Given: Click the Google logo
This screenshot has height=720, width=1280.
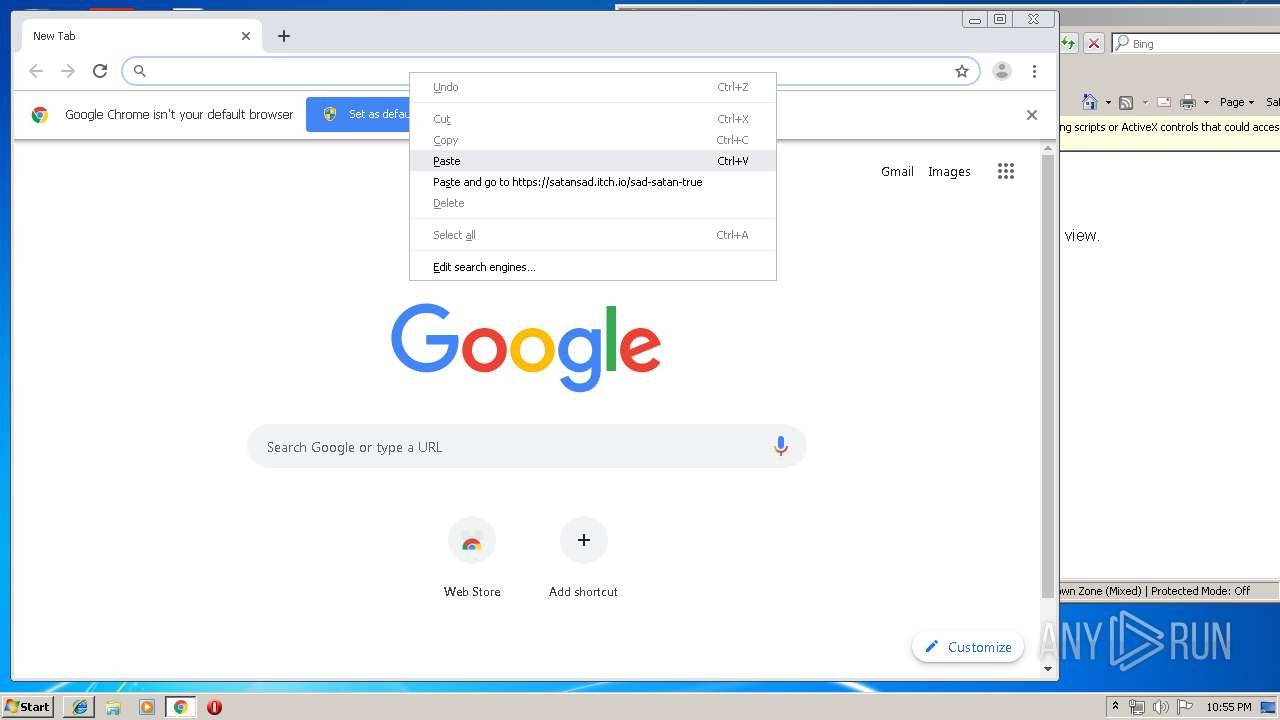Looking at the screenshot, I should 526,347.
